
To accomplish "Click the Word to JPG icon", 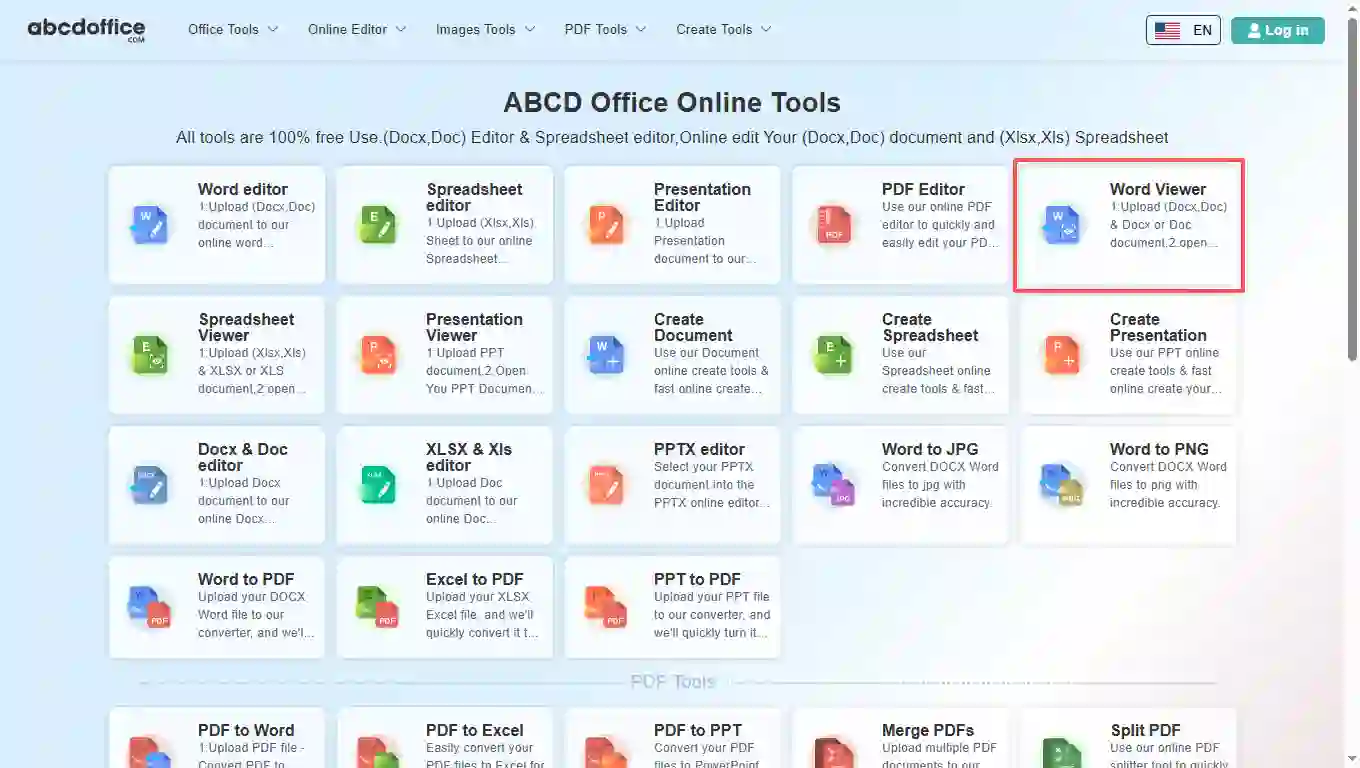I will pos(833,485).
